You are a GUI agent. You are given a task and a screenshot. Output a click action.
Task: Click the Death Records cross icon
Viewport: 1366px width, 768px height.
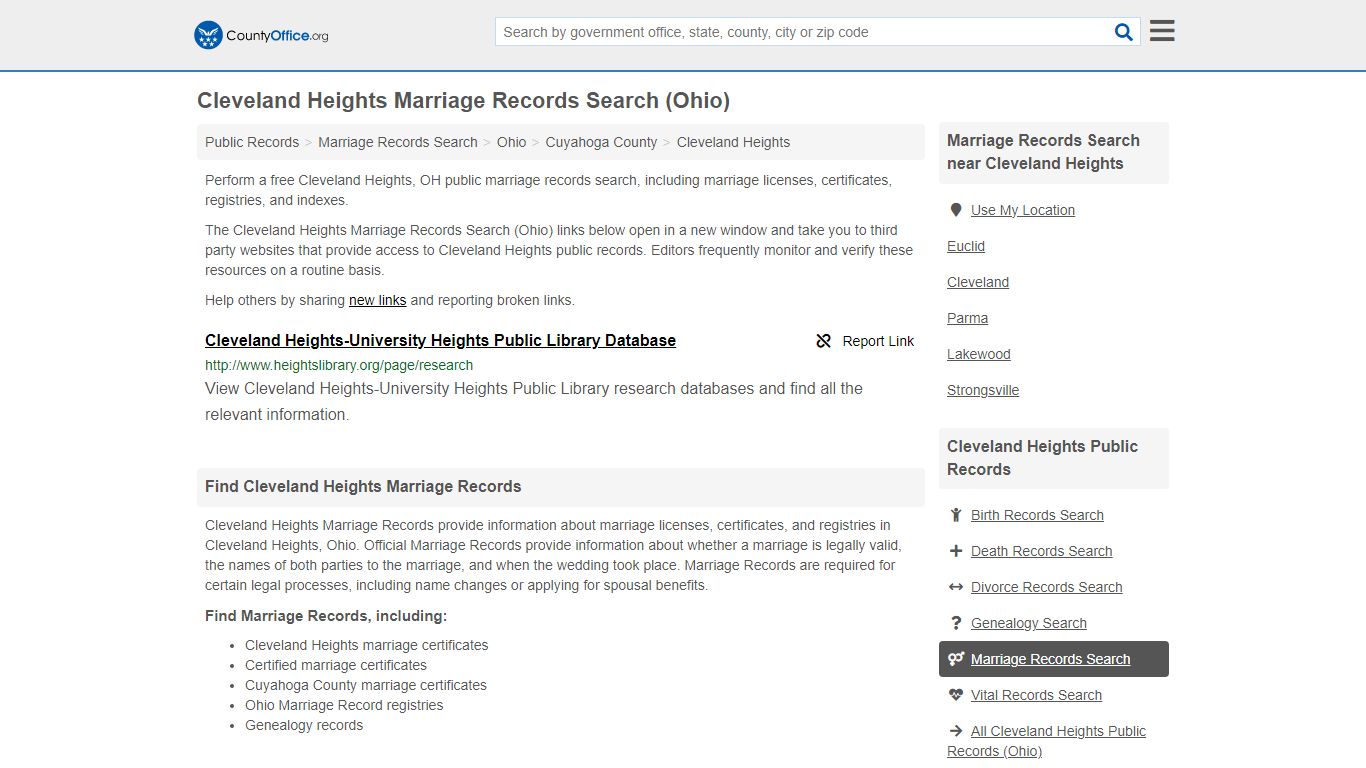click(956, 551)
